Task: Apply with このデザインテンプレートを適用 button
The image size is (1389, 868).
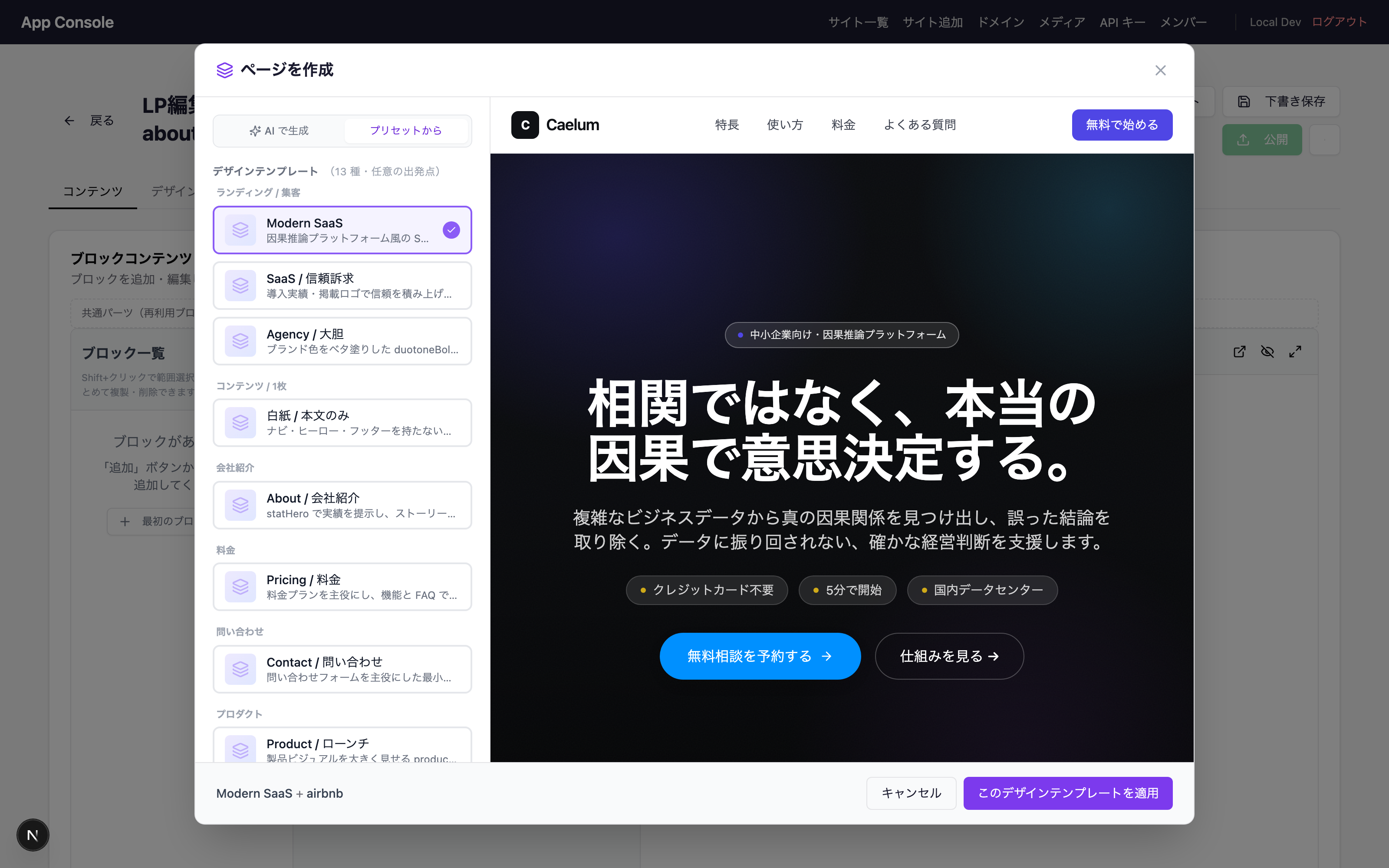Action: coord(1068,793)
